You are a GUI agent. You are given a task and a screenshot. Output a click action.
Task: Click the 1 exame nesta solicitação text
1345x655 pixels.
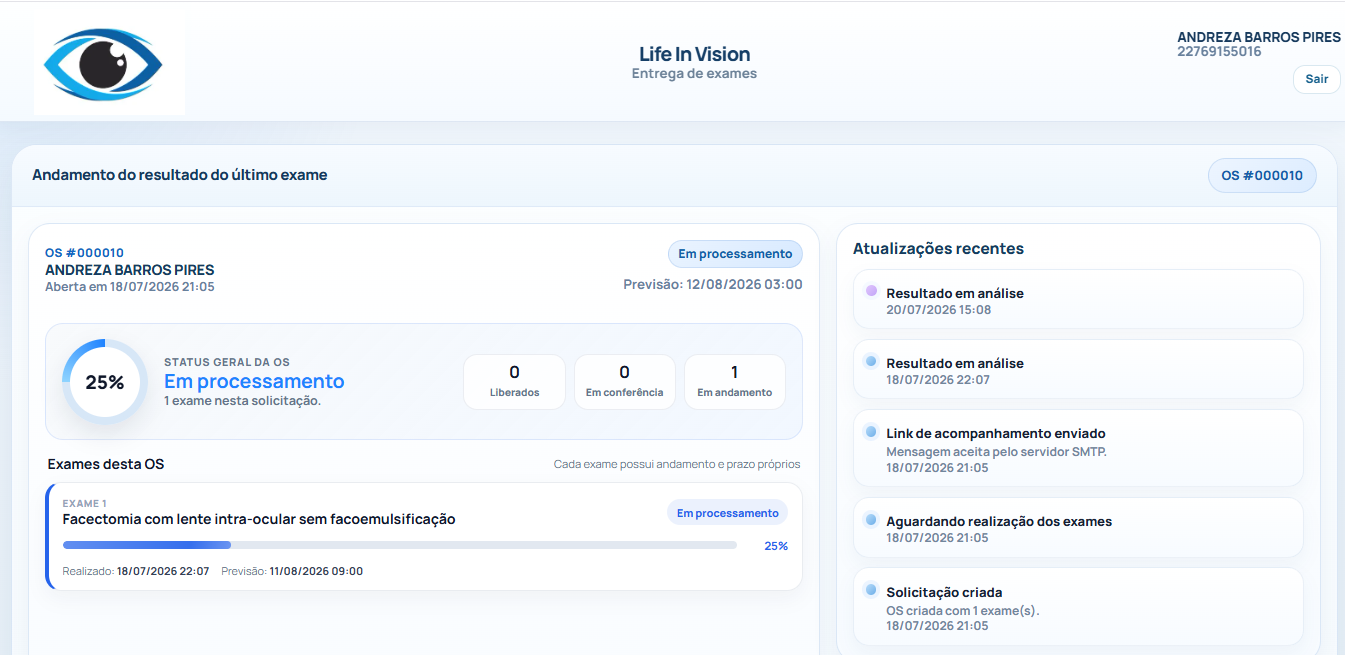(x=242, y=401)
